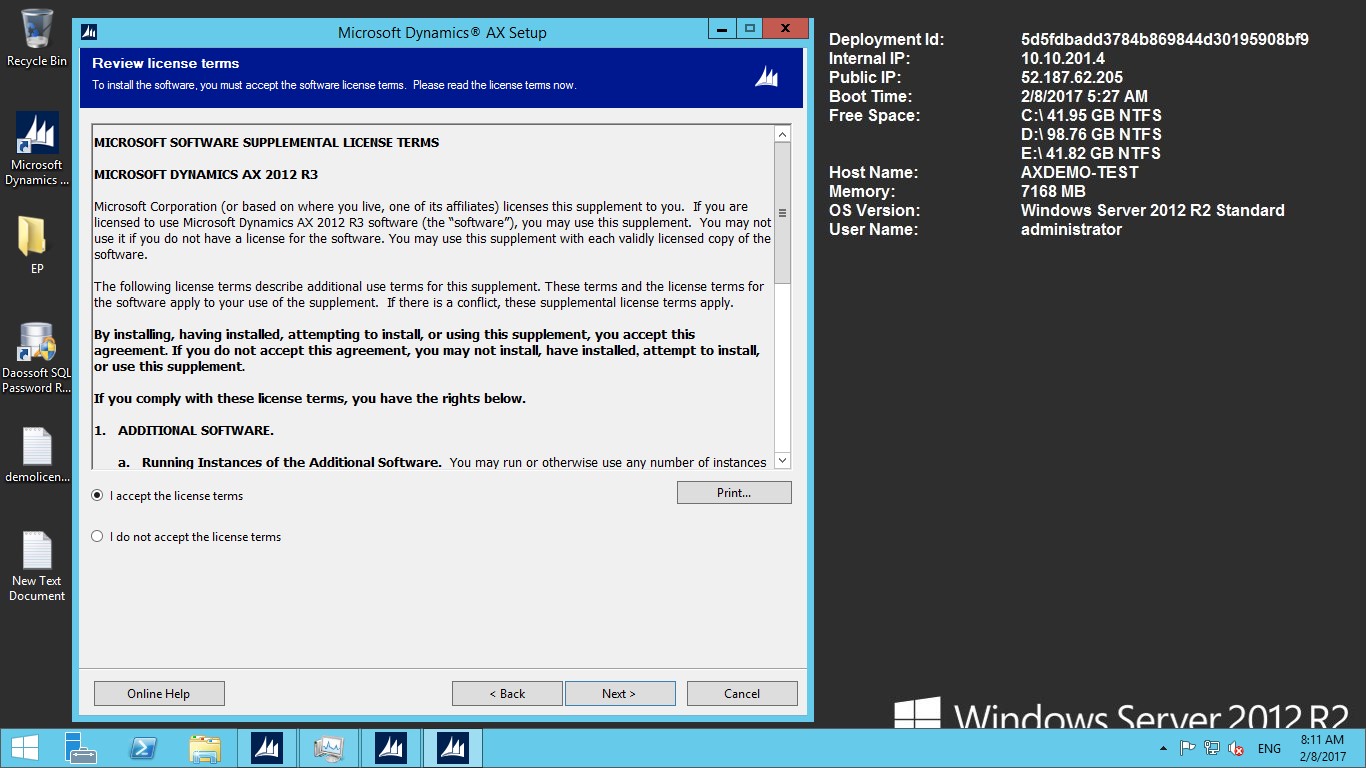Open Online Help for setup
The image size is (1366, 768).
pos(159,694)
